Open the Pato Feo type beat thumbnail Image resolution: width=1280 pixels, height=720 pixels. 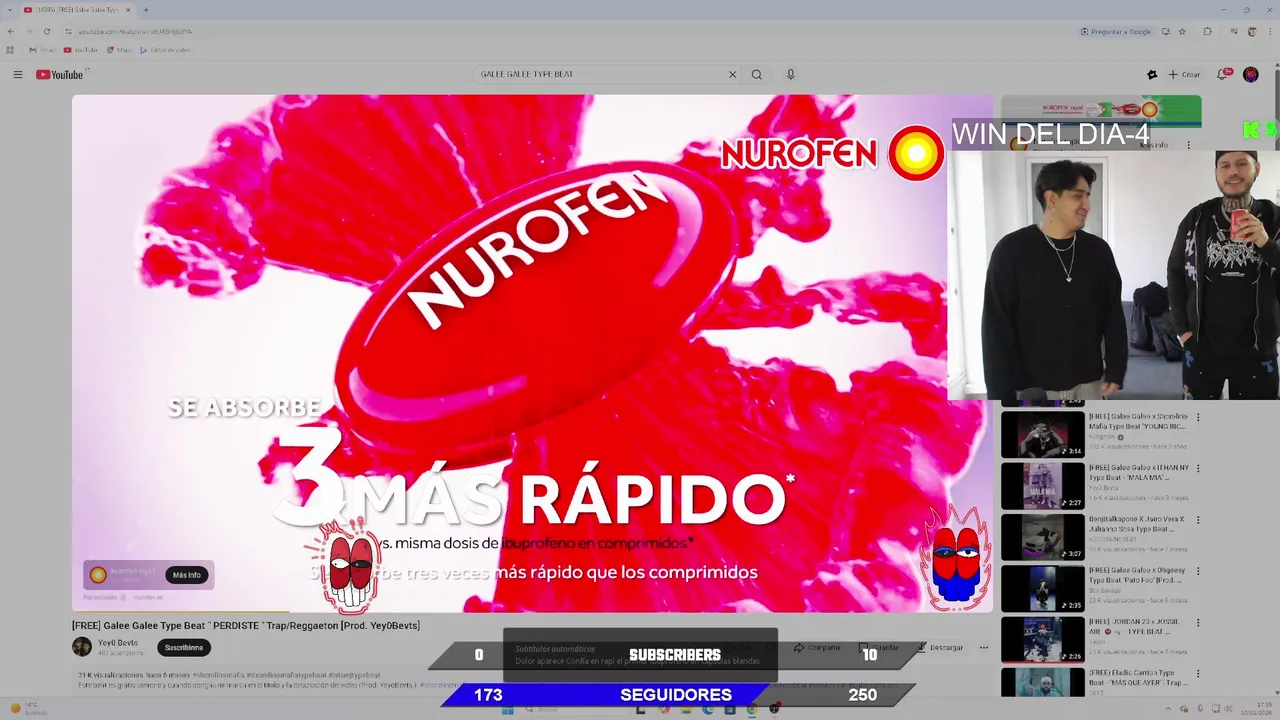(x=1043, y=589)
